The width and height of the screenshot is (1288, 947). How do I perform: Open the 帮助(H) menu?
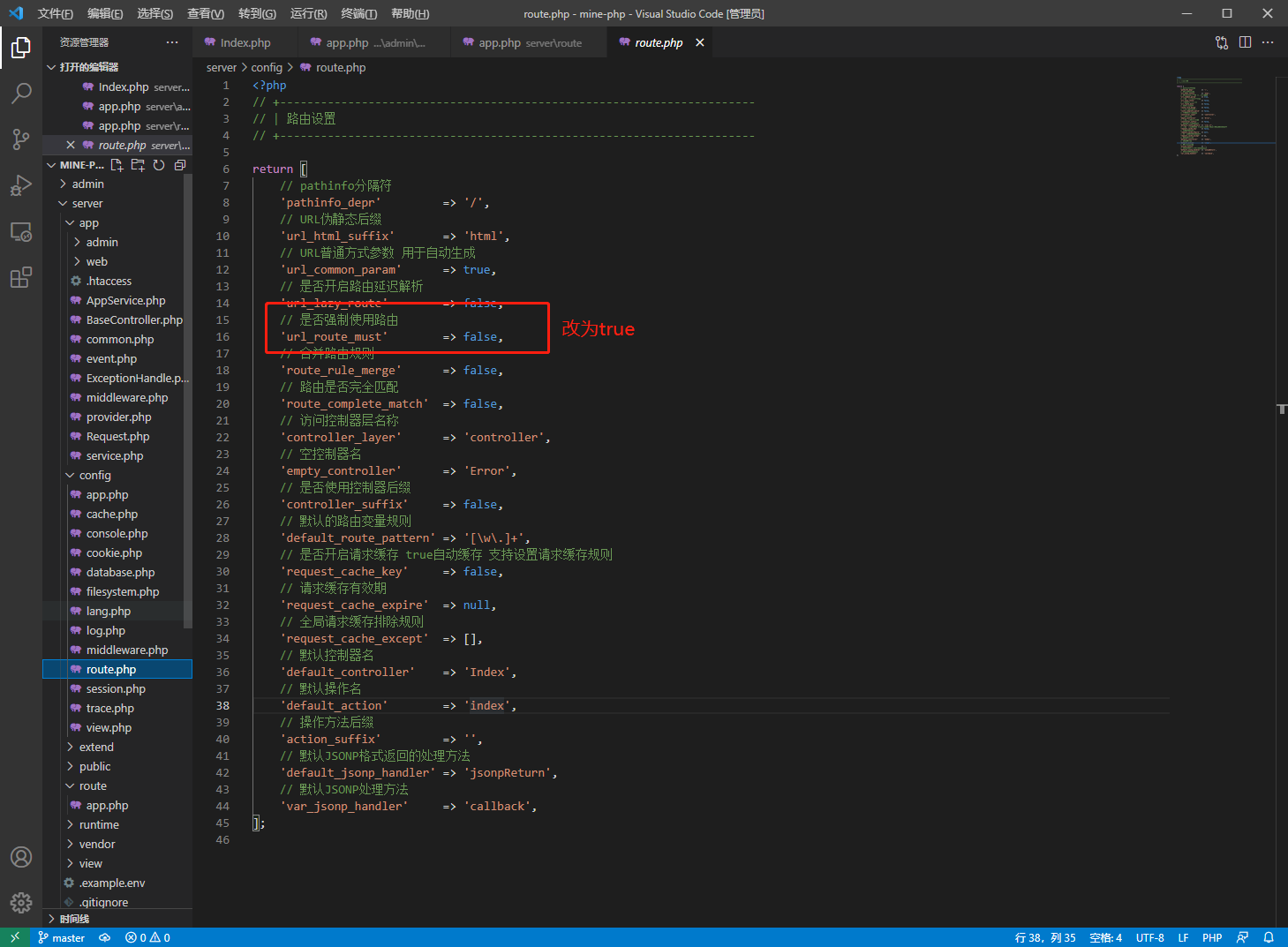[410, 13]
